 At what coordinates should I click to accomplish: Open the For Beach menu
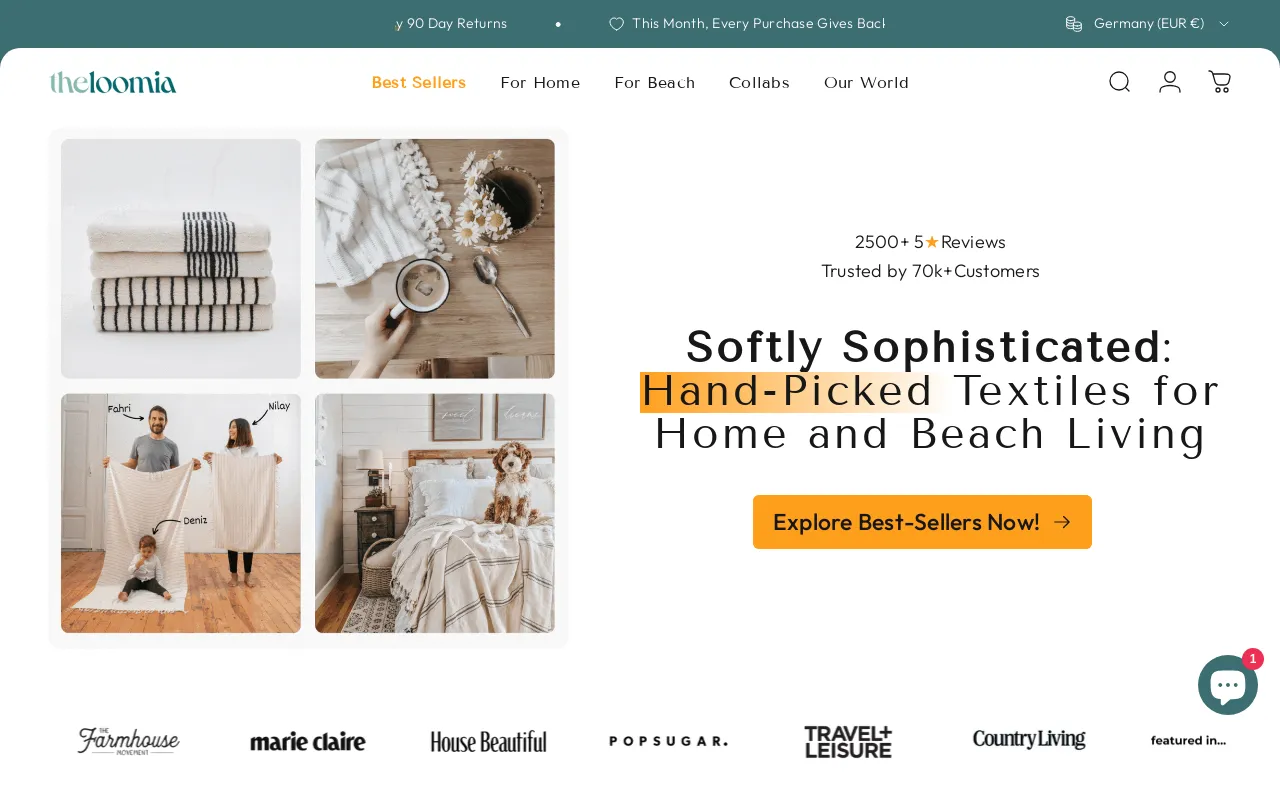(x=655, y=82)
